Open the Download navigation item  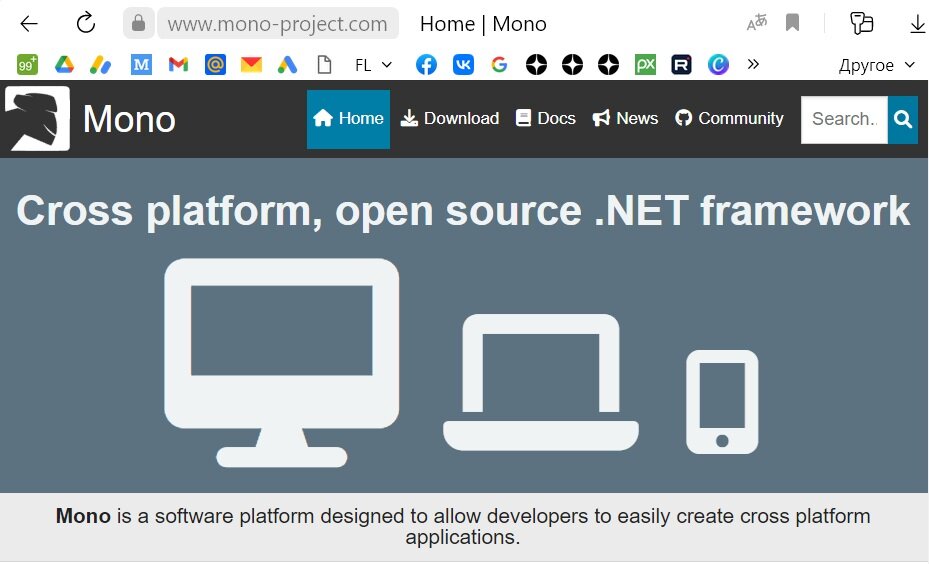click(450, 118)
